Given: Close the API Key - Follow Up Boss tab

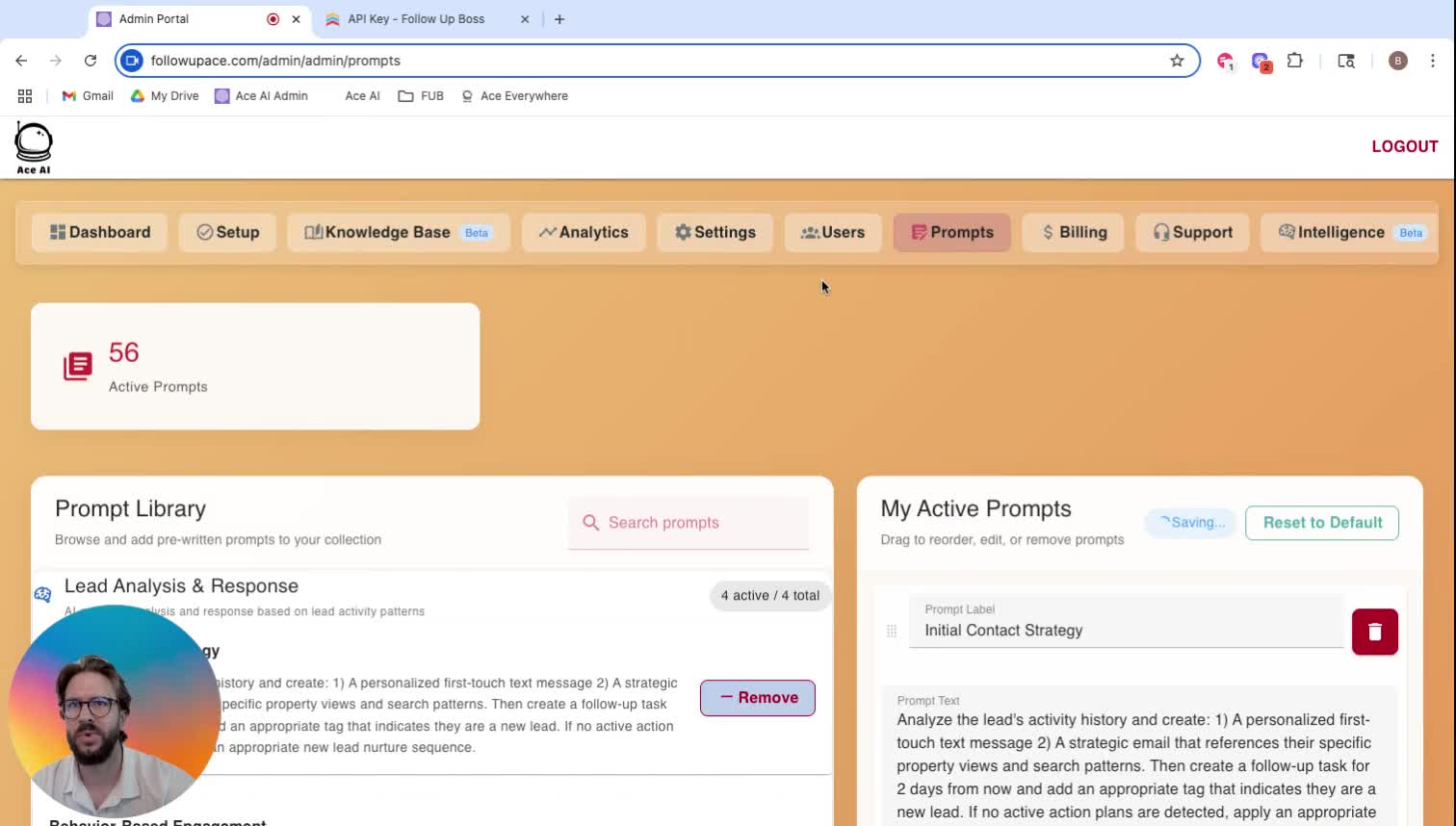Looking at the screenshot, I should pyautogui.click(x=525, y=19).
